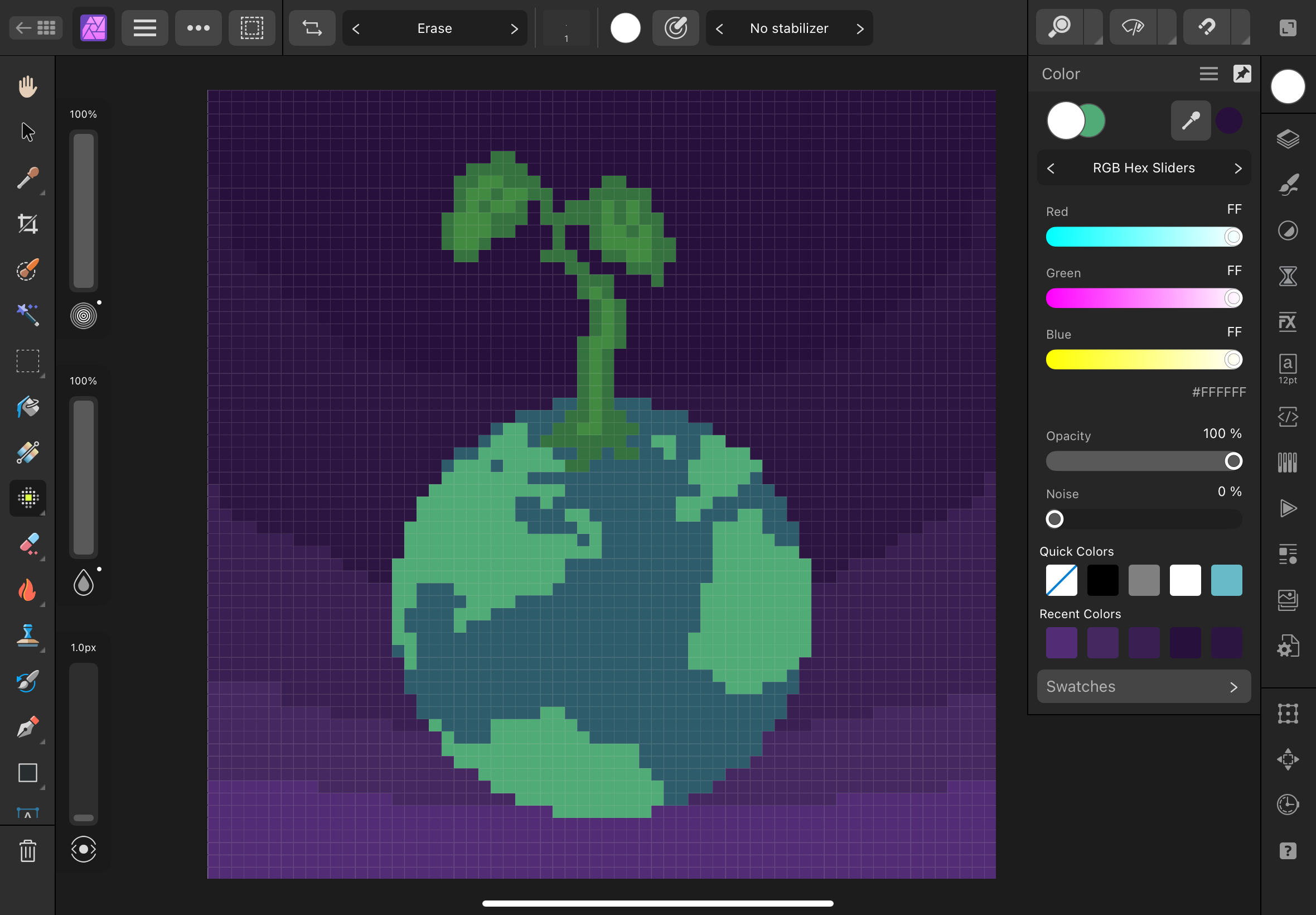Select the Rectangular Marquee tool
Viewport: 1316px width, 915px height.
tap(27, 361)
